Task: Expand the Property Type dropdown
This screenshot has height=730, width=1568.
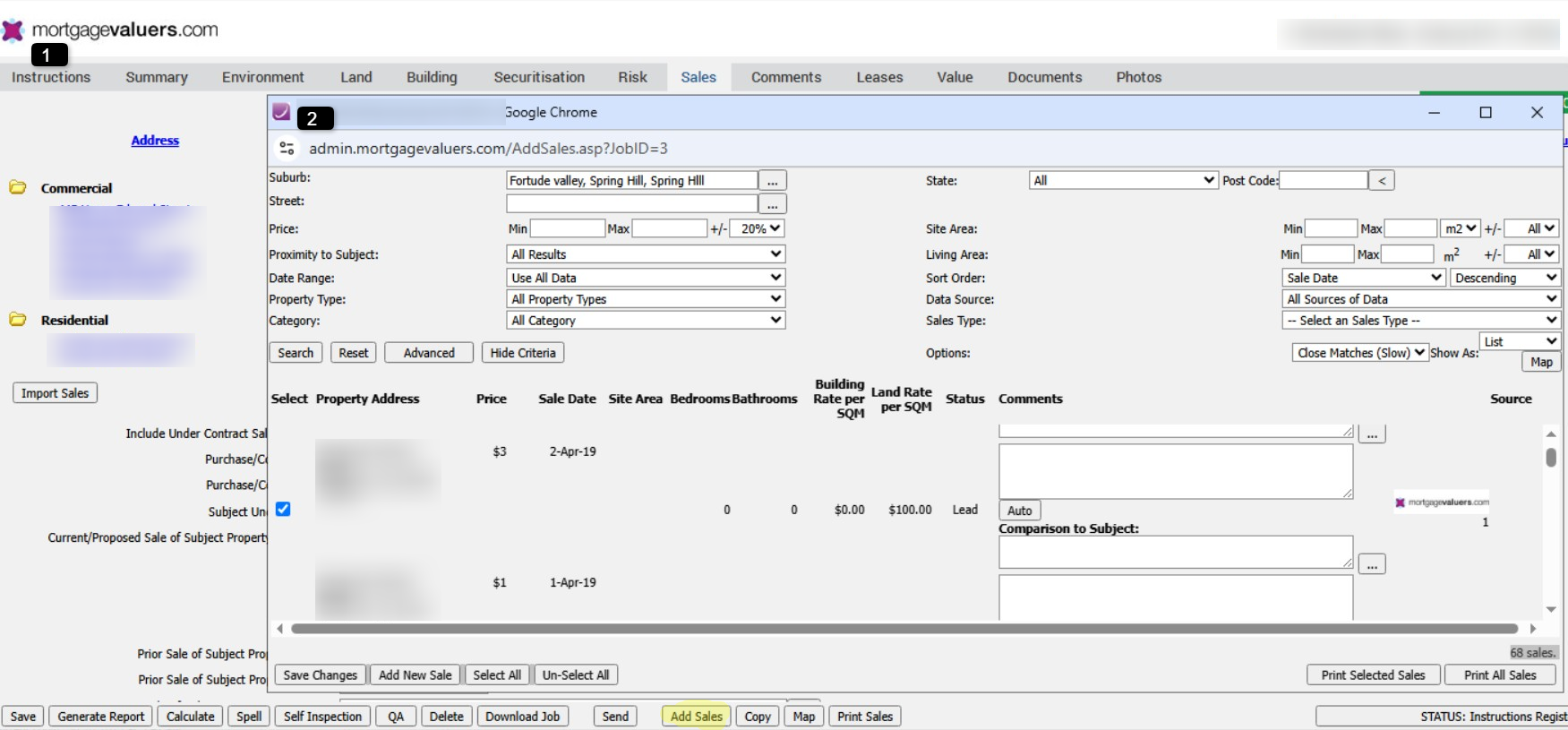Action: 646,299
